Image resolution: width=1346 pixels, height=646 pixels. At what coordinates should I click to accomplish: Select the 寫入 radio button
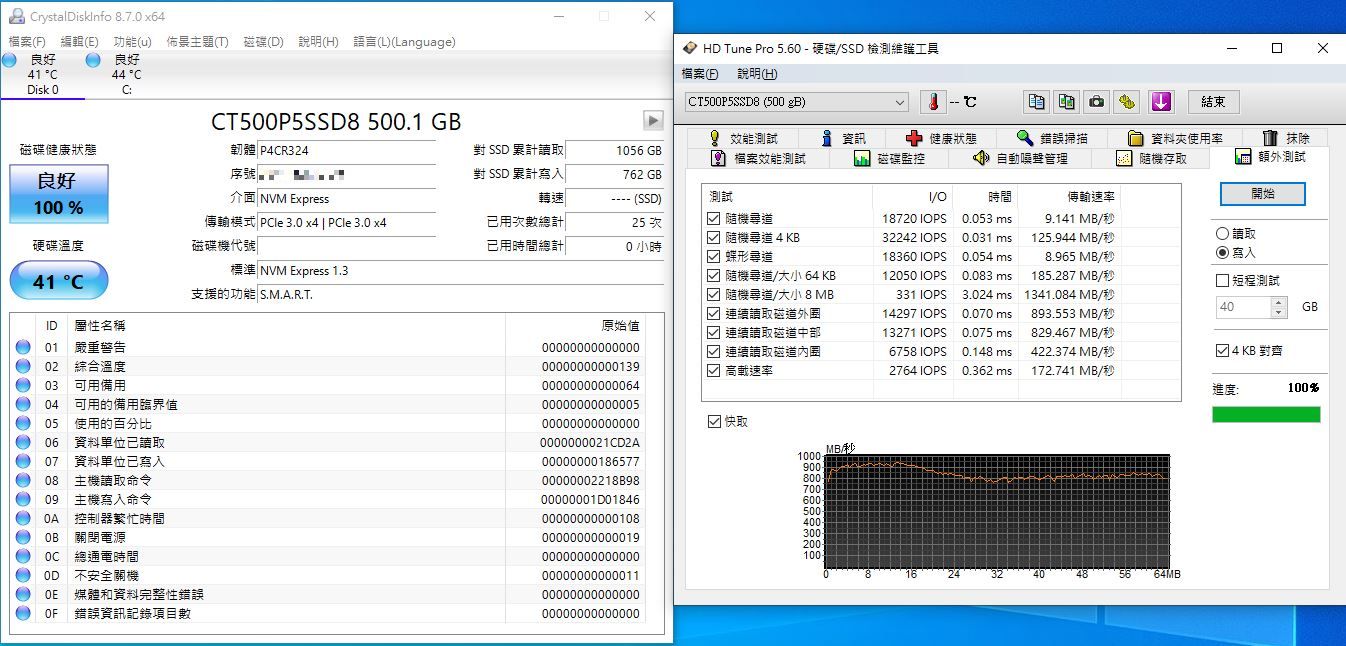[1222, 253]
